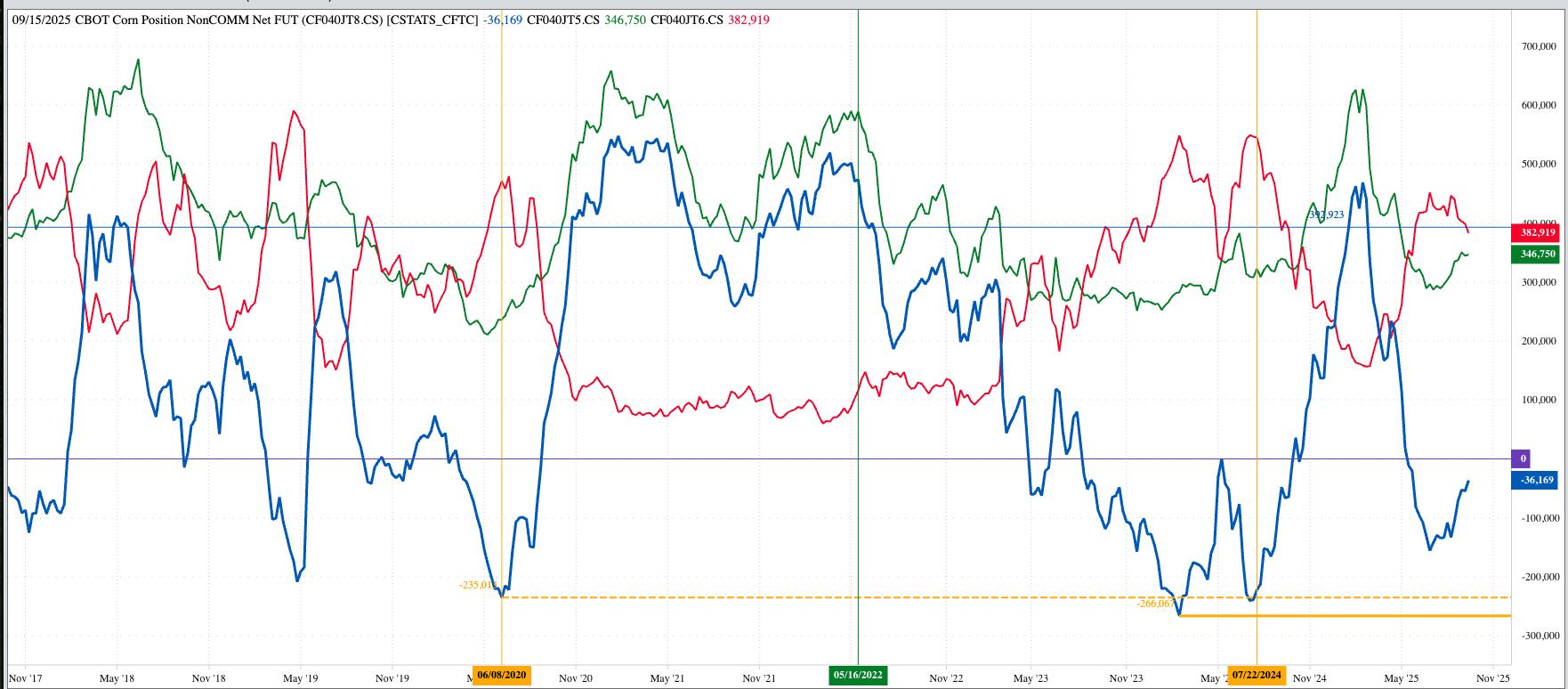The height and width of the screenshot is (689, 1568).
Task: Click the orange -235 thousand low annotation
Action: [x=478, y=585]
